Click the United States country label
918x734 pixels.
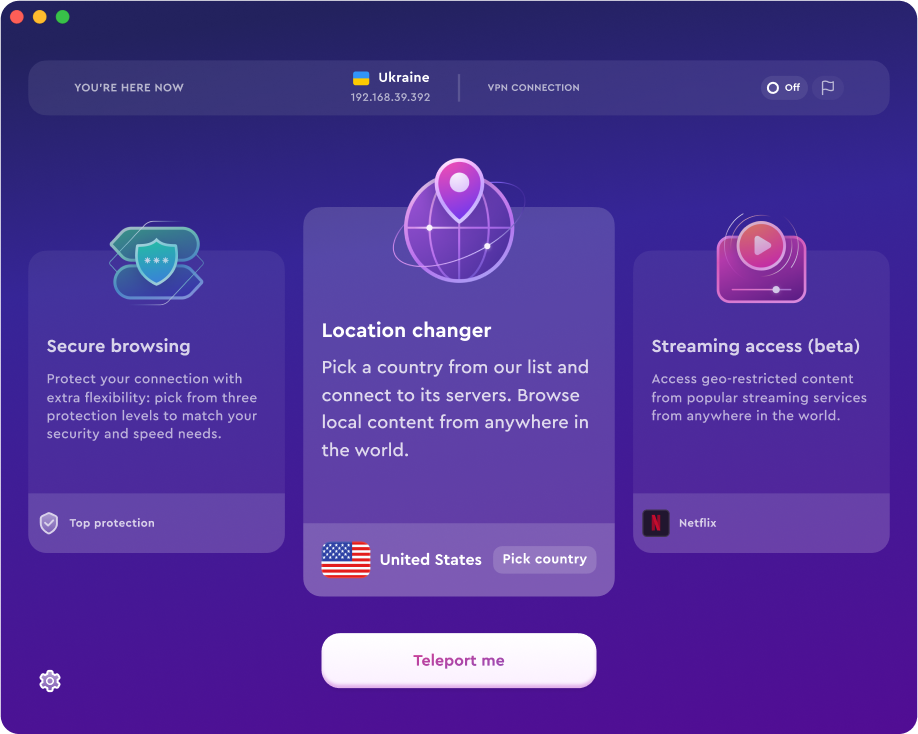point(430,560)
